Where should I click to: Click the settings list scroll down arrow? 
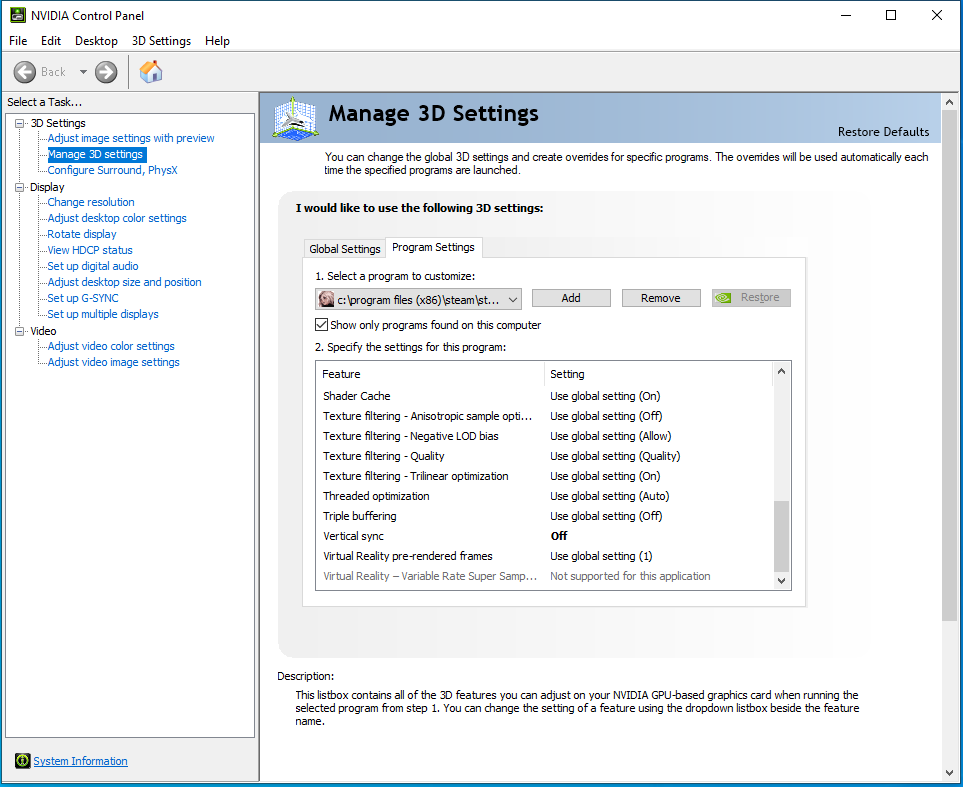[x=781, y=581]
